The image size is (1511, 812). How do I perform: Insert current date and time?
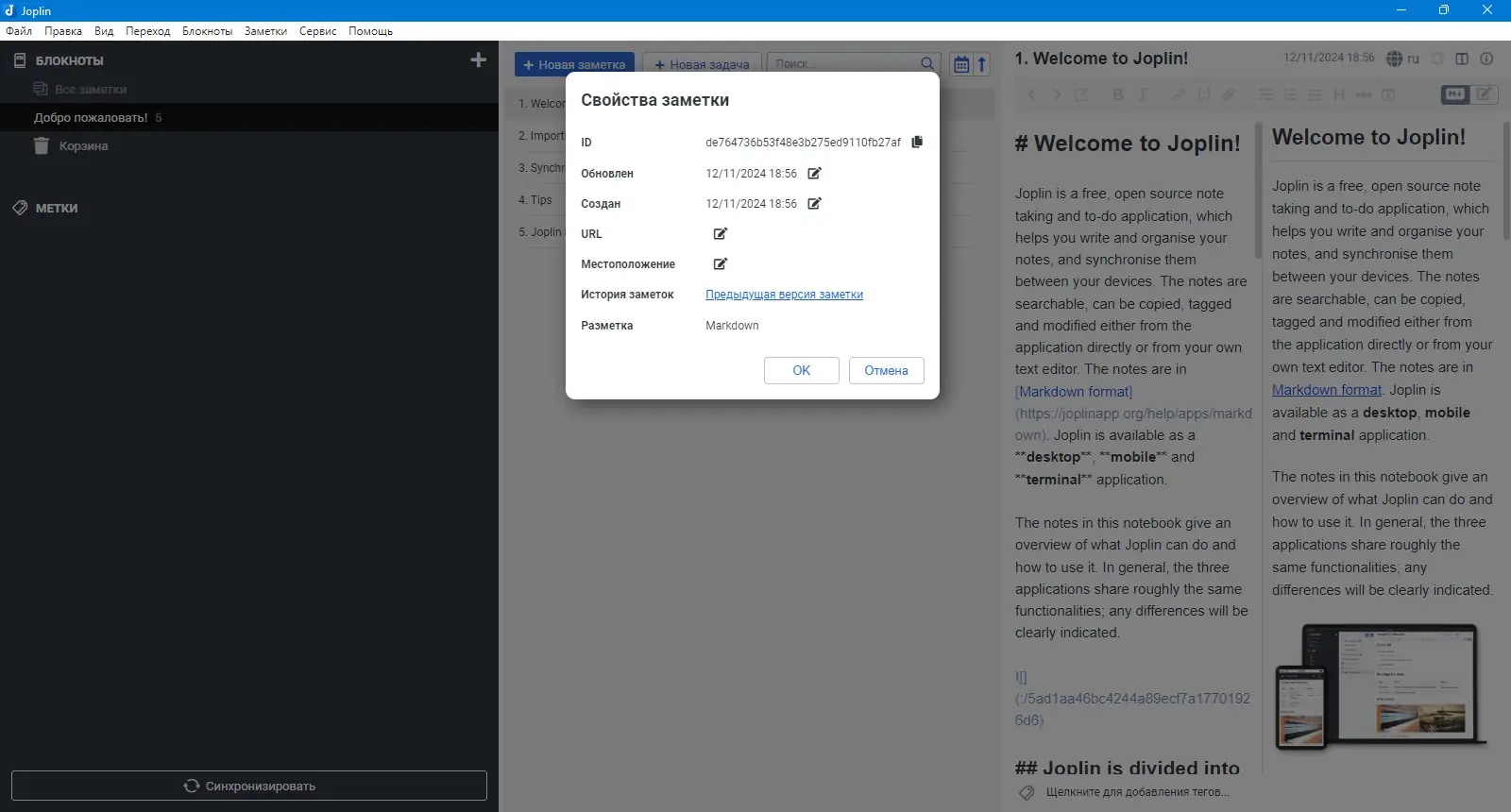[1388, 94]
